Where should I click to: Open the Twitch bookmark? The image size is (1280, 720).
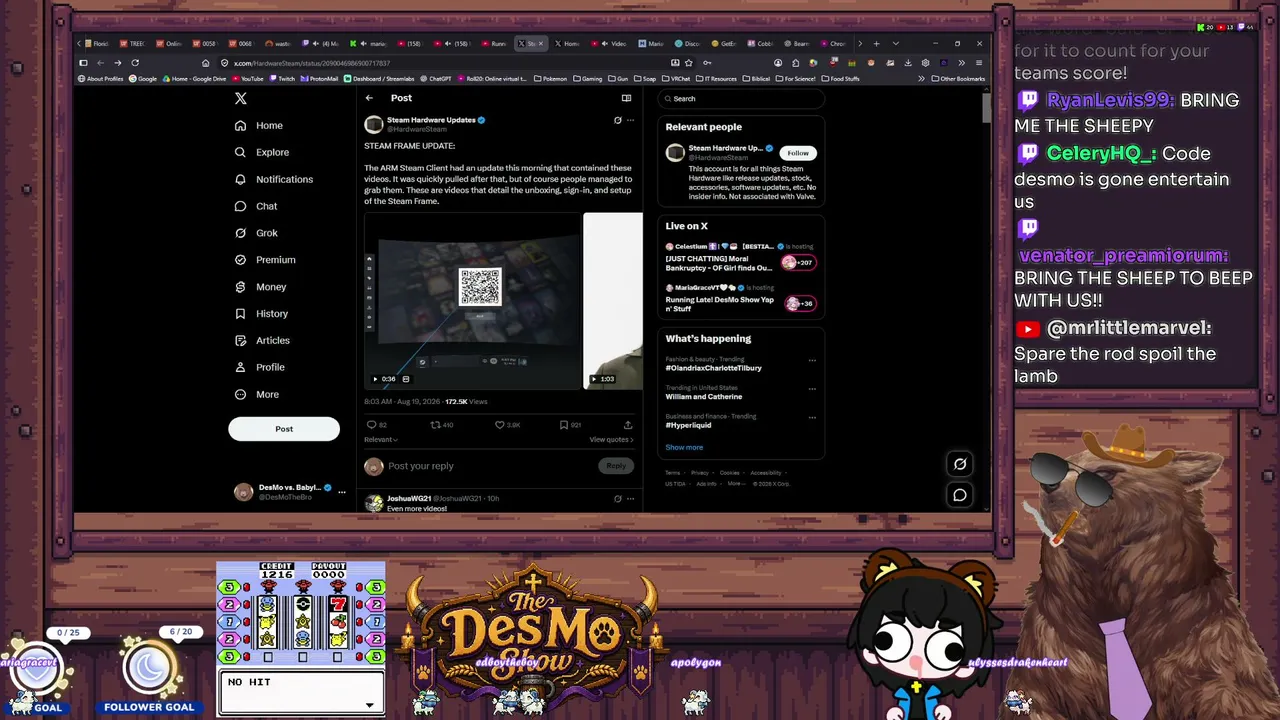point(282,79)
